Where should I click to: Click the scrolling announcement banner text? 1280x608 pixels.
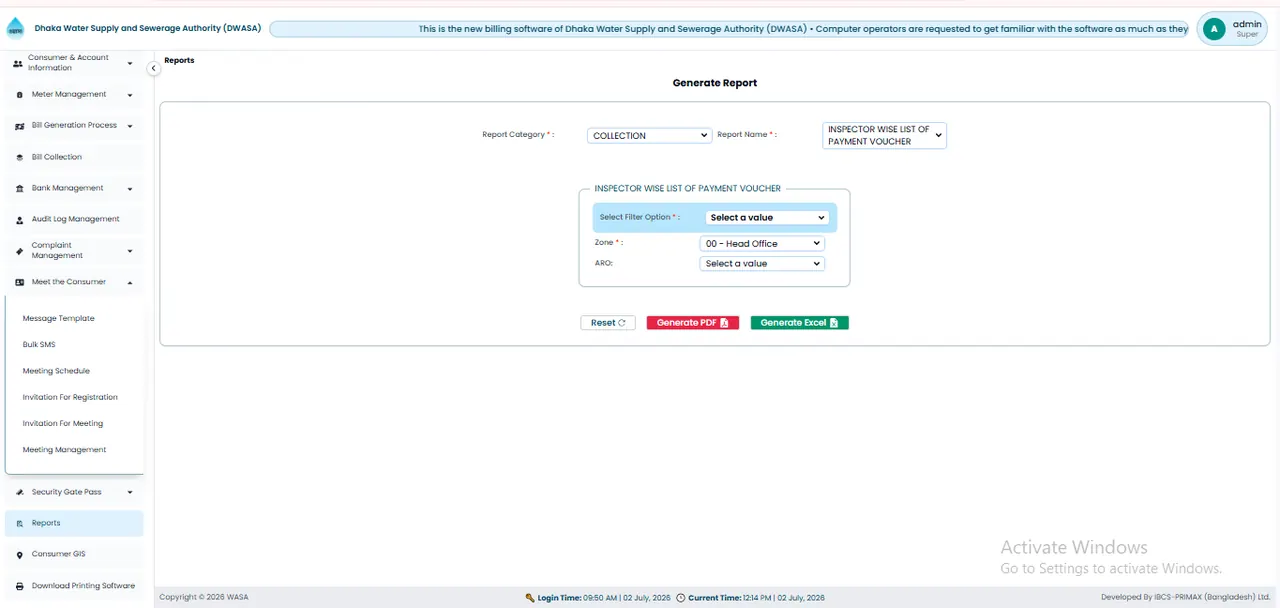pyautogui.click(x=803, y=29)
